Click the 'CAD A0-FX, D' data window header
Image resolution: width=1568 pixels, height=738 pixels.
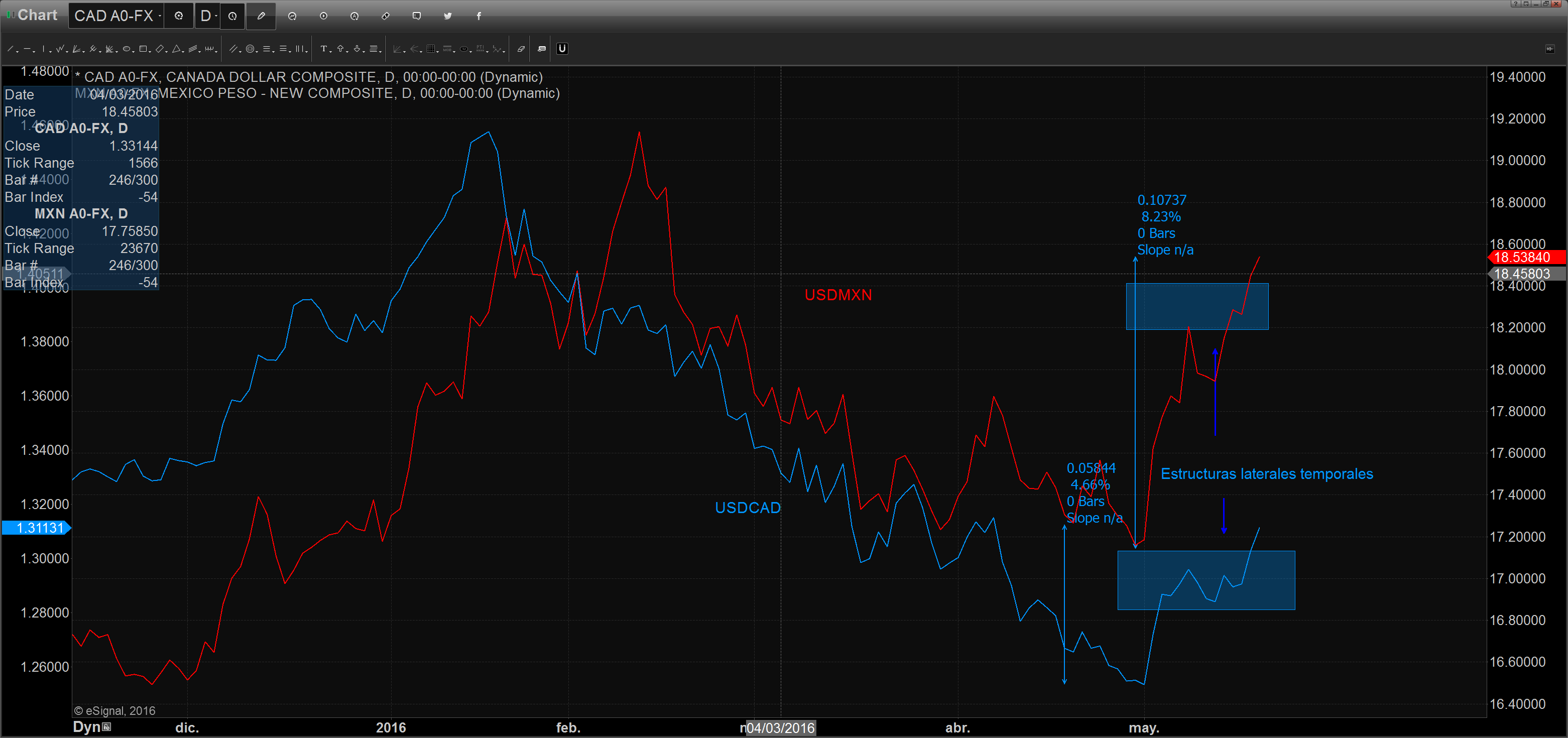pyautogui.click(x=81, y=129)
